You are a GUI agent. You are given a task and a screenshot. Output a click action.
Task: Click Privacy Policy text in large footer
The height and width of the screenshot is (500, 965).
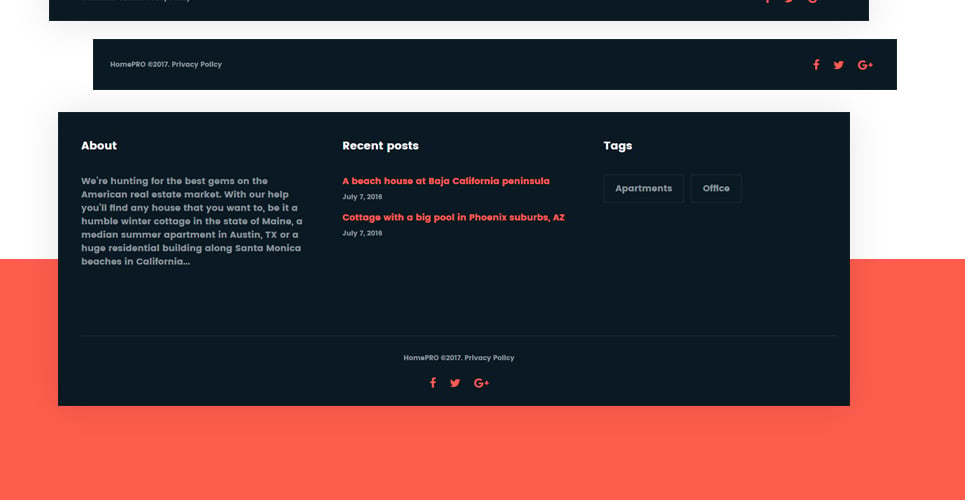[489, 358]
